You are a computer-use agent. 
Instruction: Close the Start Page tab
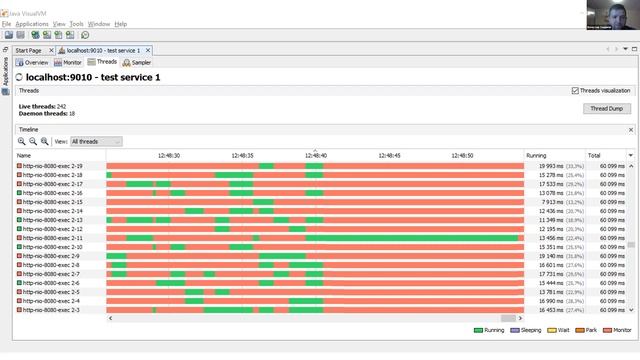(x=51, y=50)
